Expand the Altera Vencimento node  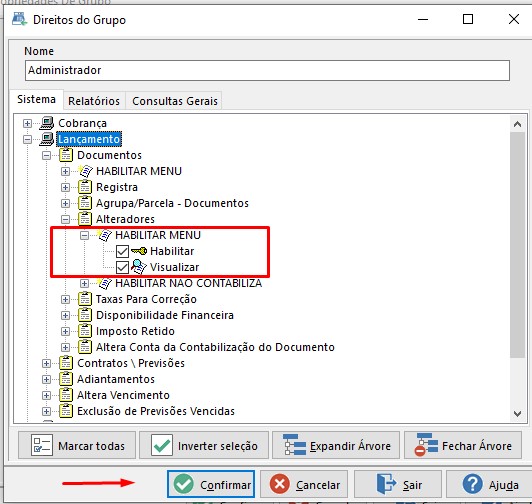46,395
